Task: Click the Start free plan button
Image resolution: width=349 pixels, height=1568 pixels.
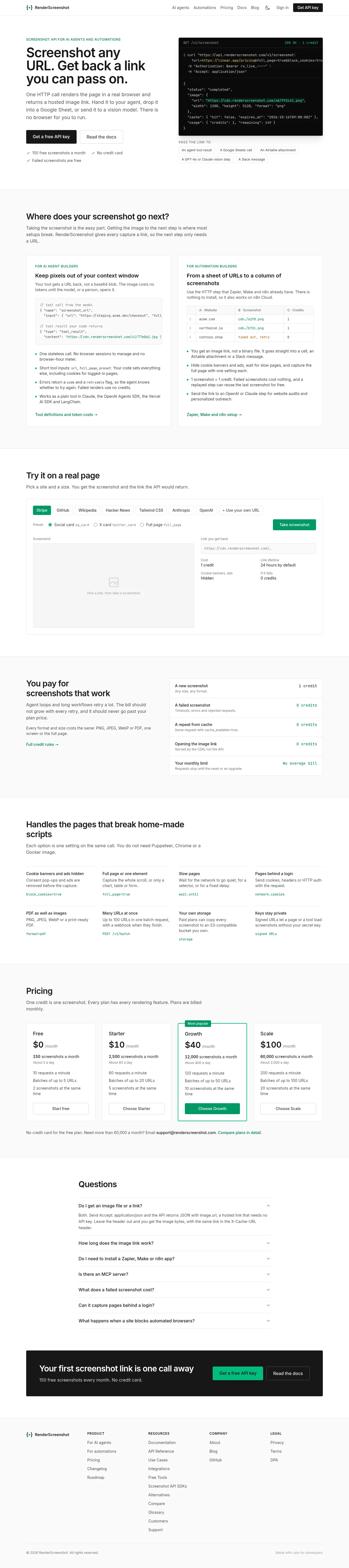Action: click(x=60, y=1108)
